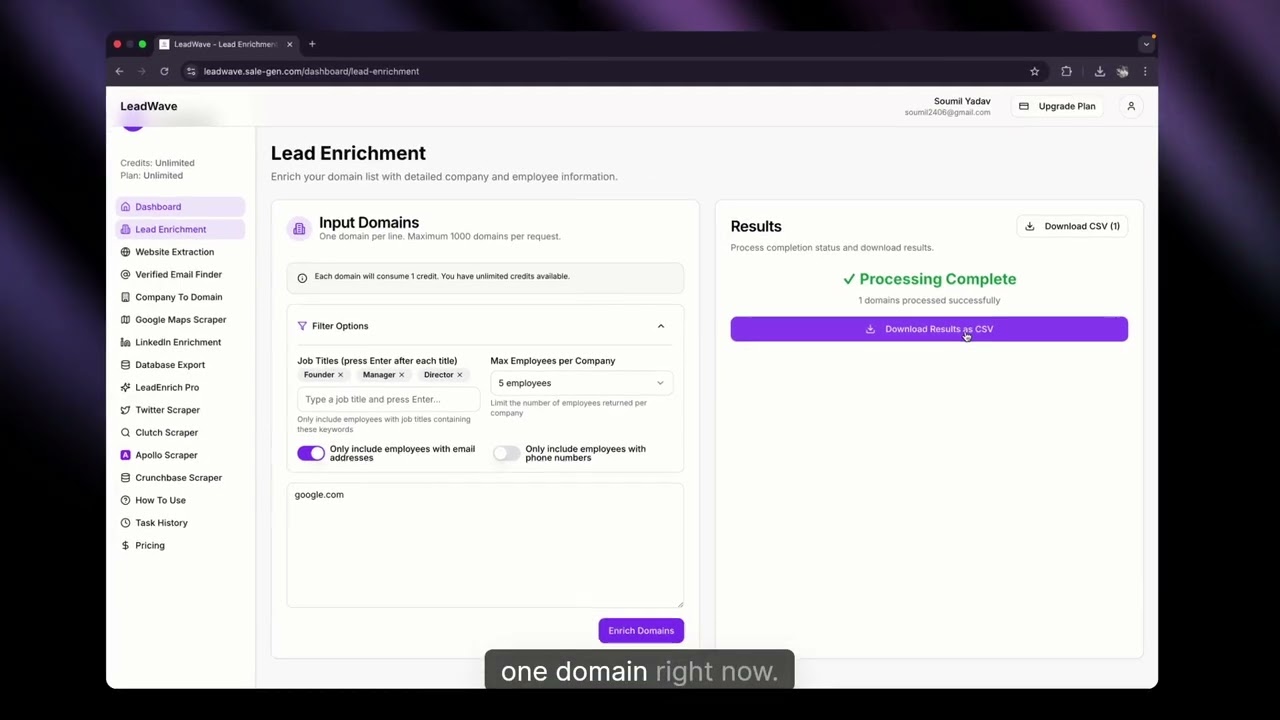Screen dimensions: 1280x720
Task: Click the Task History clock icon
Action: coord(125,523)
